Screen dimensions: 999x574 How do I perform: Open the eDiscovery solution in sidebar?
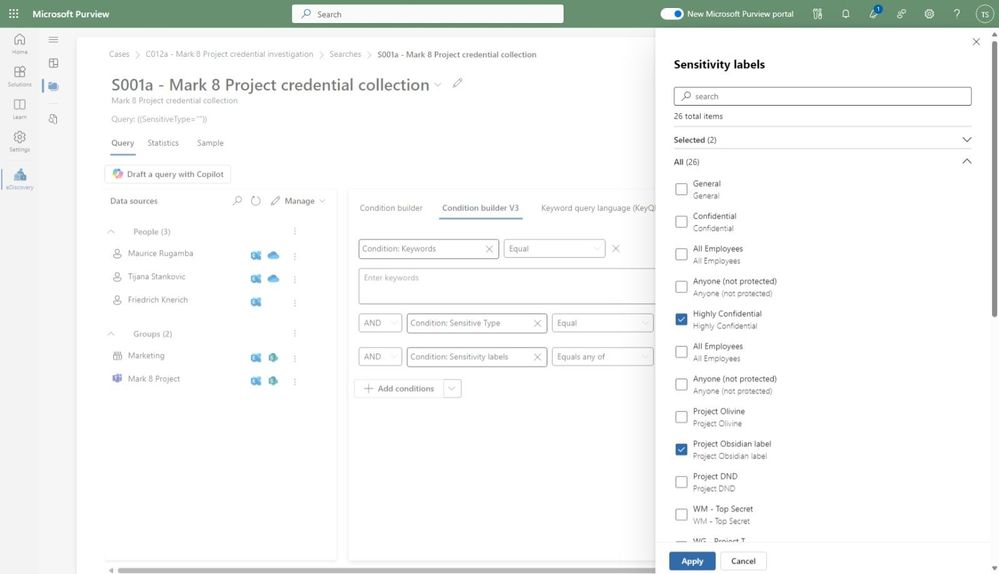point(19,178)
